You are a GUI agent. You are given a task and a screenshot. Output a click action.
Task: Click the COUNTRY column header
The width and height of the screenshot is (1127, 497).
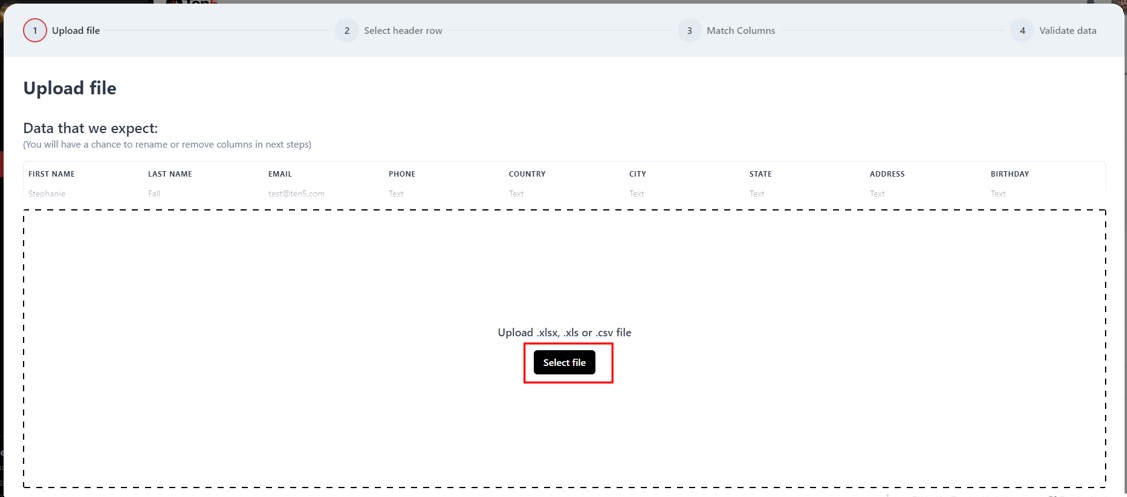coord(527,174)
